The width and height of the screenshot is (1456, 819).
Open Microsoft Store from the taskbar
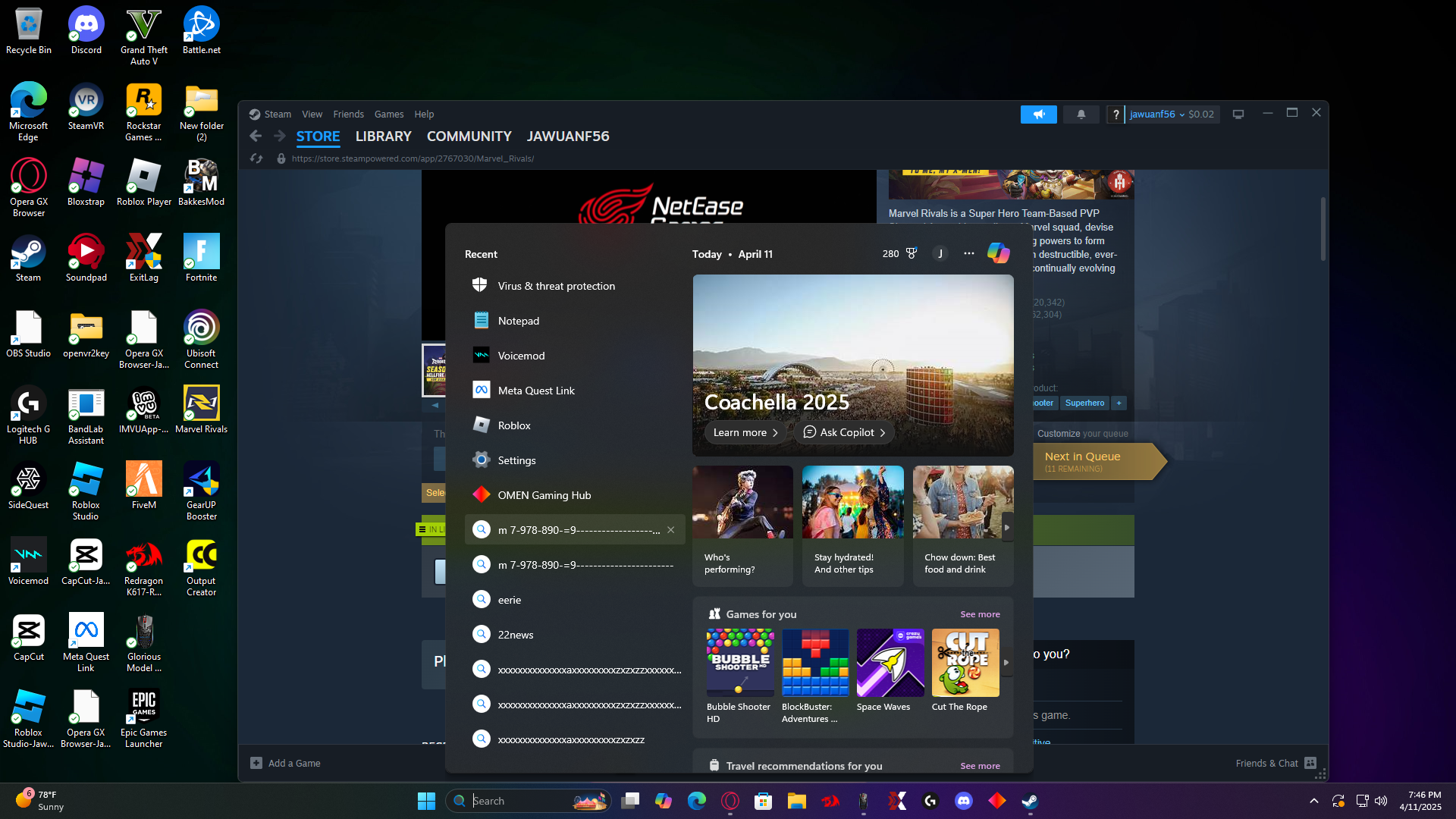tap(764, 801)
